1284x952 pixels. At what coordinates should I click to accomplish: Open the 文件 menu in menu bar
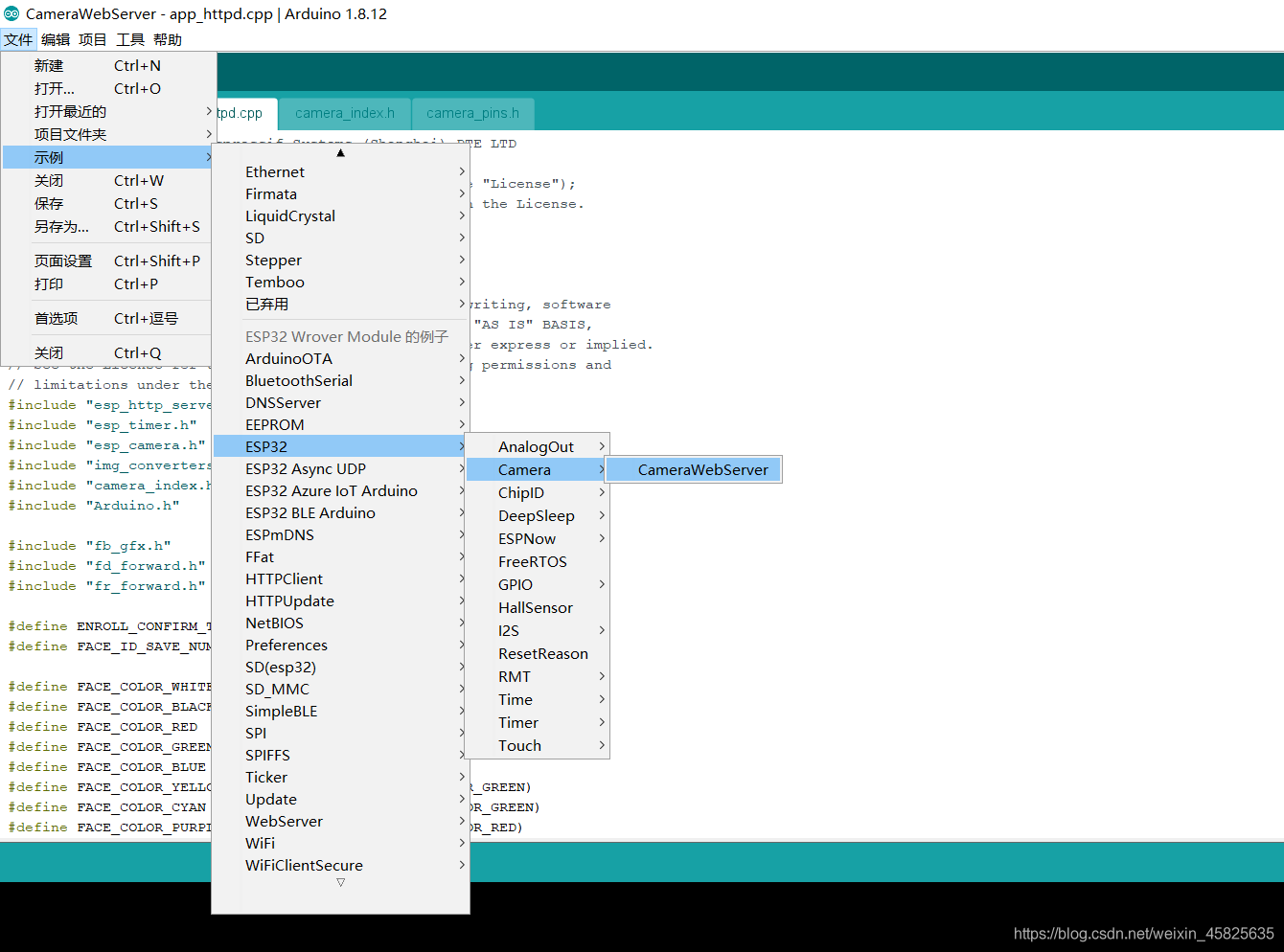click(18, 39)
